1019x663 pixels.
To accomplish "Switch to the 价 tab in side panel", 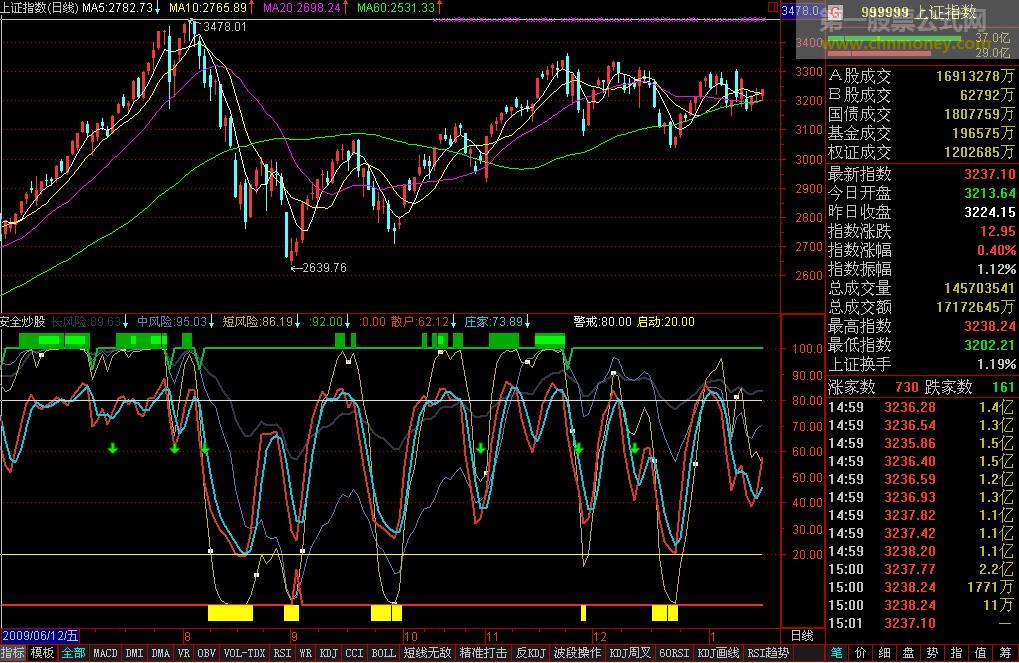I will pos(860,653).
